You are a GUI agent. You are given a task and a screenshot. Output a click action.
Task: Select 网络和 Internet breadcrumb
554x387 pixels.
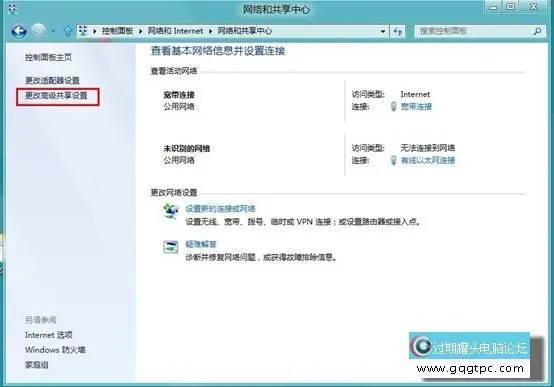tap(175, 31)
